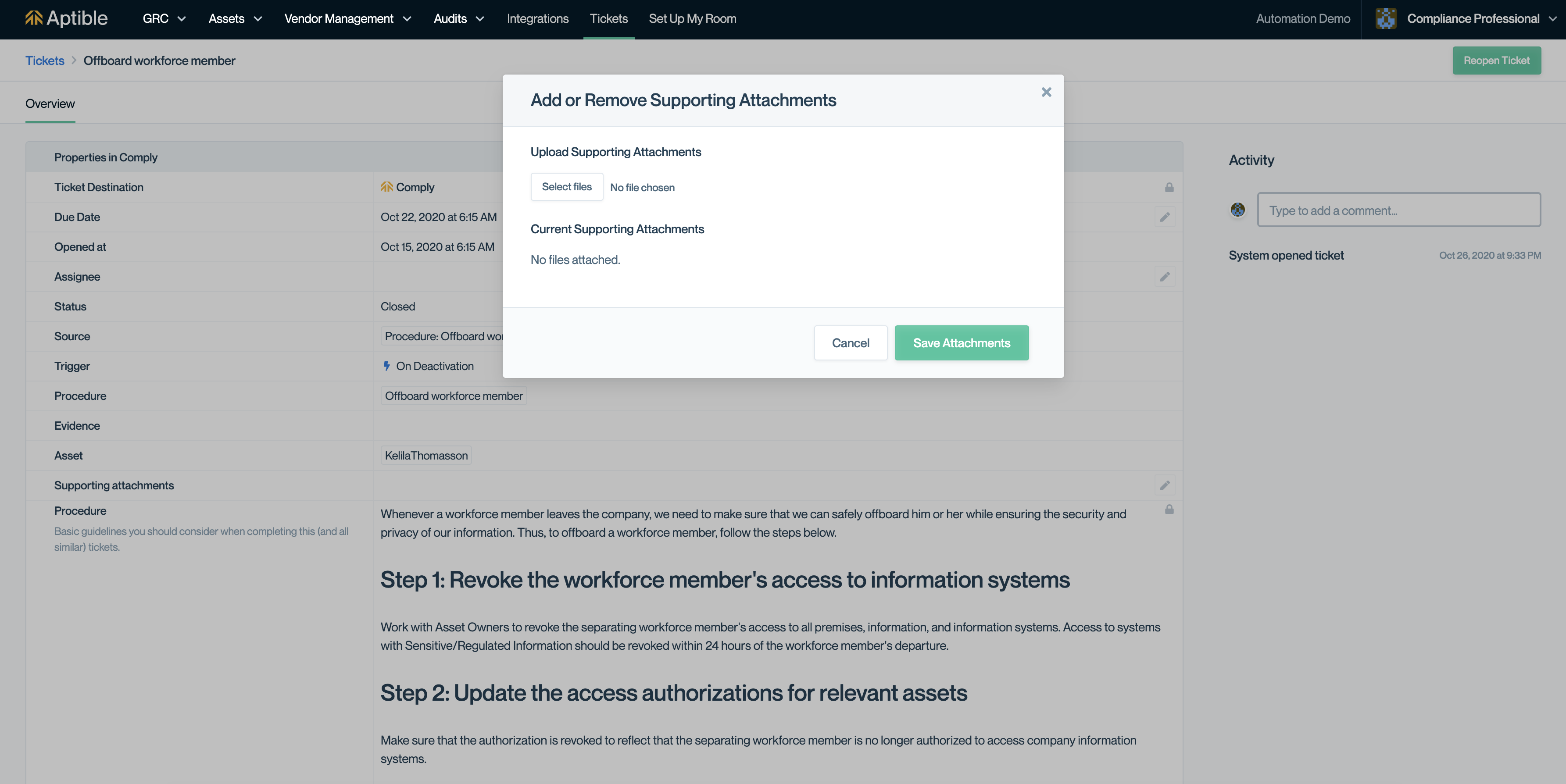Image resolution: width=1566 pixels, height=784 pixels.
Task: Open the Set Up My Room page
Action: coord(692,19)
